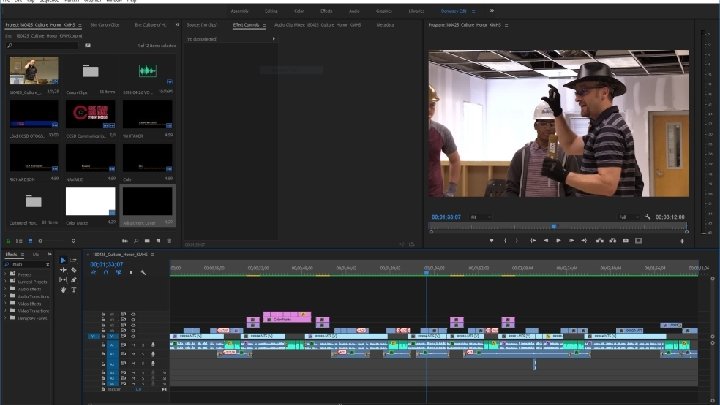Switch to Color workspace
The image size is (720, 405).
pos(299,11)
